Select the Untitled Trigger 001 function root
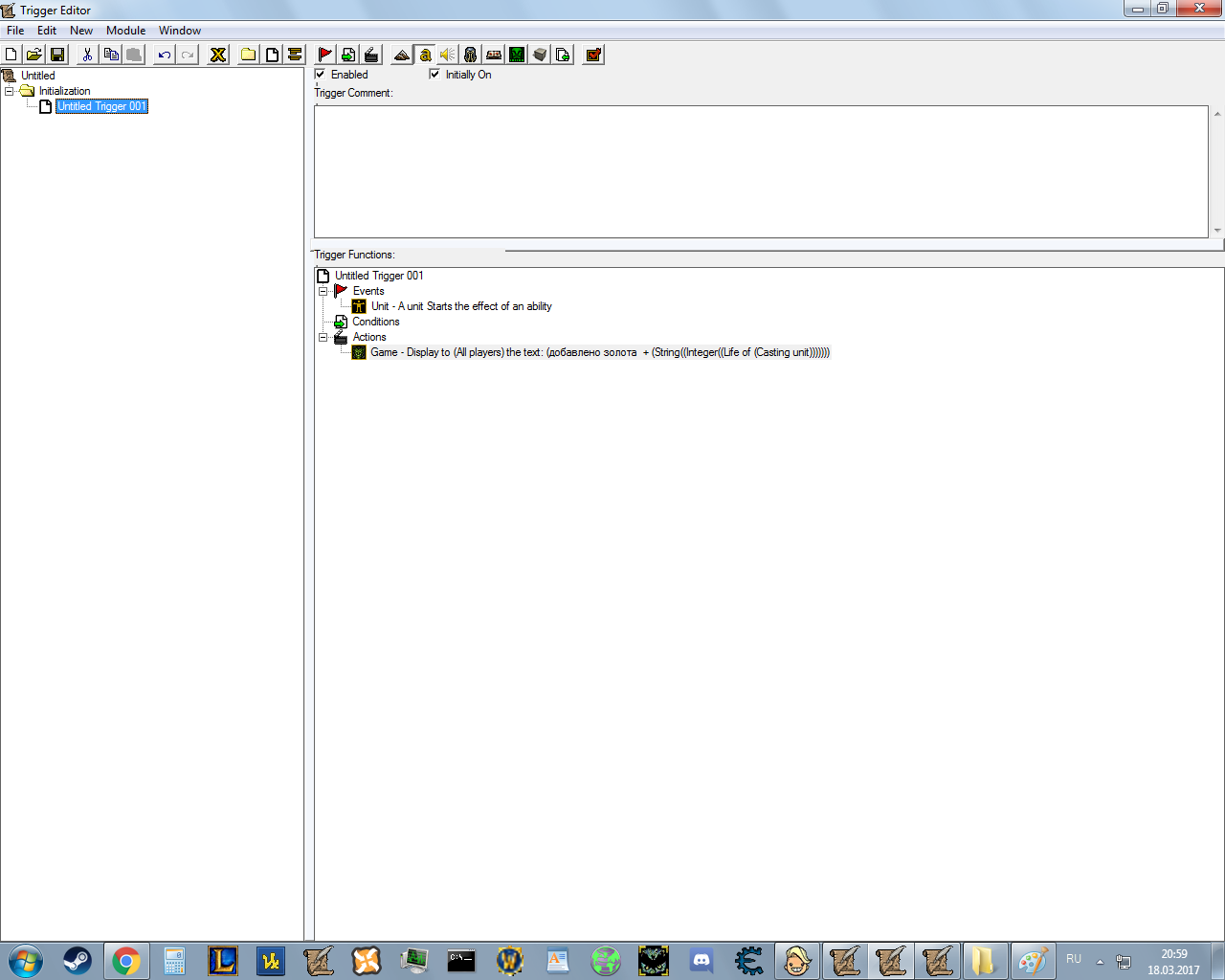This screenshot has height=980, width=1225. pyautogui.click(x=379, y=276)
